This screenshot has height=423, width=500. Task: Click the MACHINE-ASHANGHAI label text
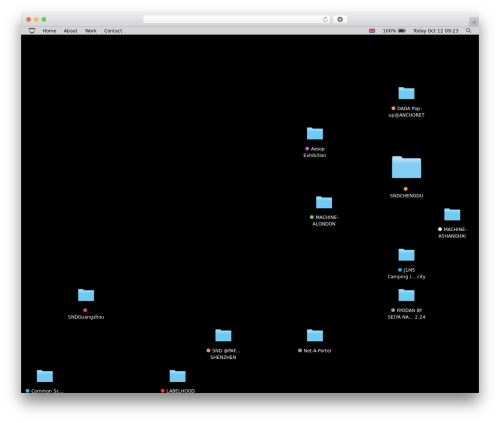[x=452, y=233]
